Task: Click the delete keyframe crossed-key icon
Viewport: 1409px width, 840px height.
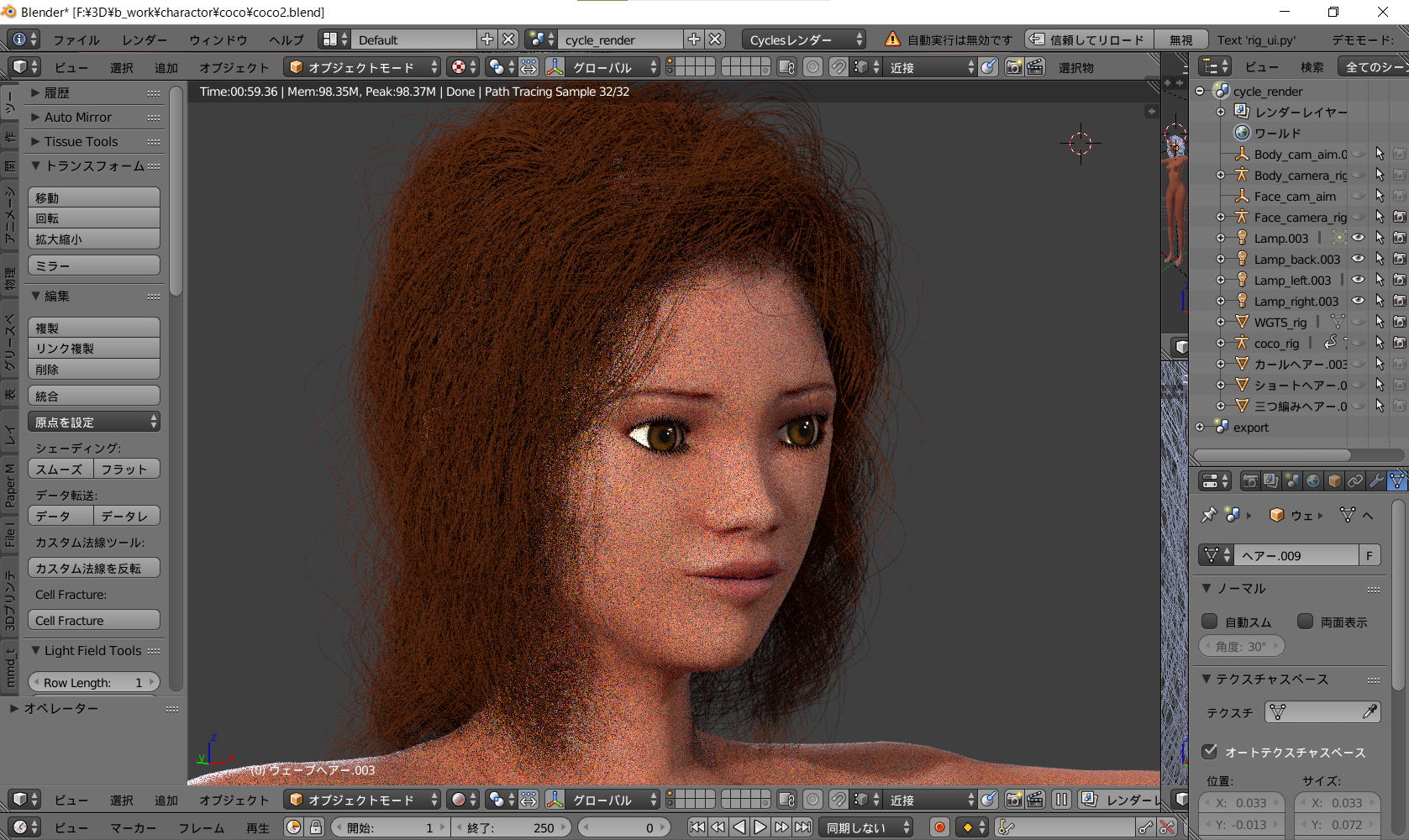Action: click(x=1167, y=827)
